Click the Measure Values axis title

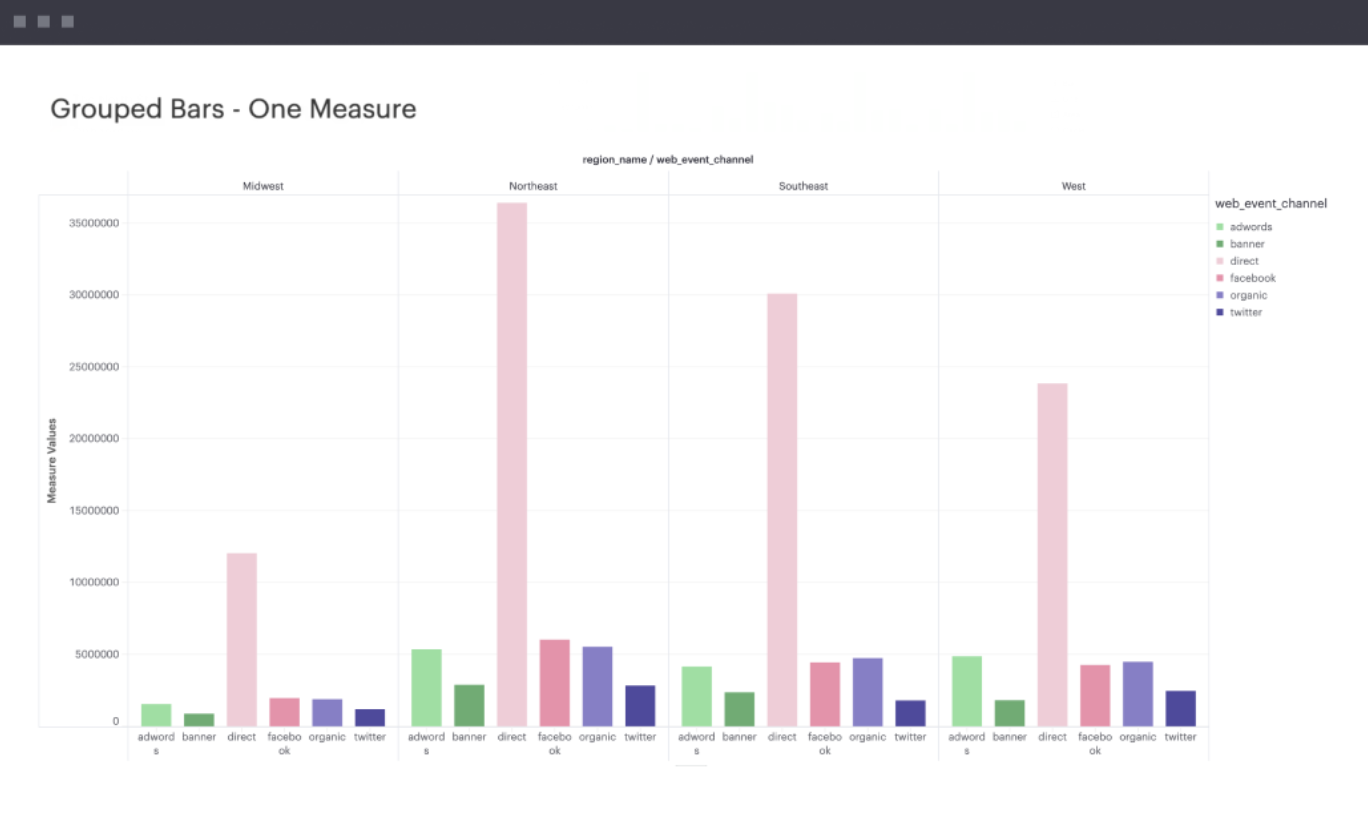point(52,460)
